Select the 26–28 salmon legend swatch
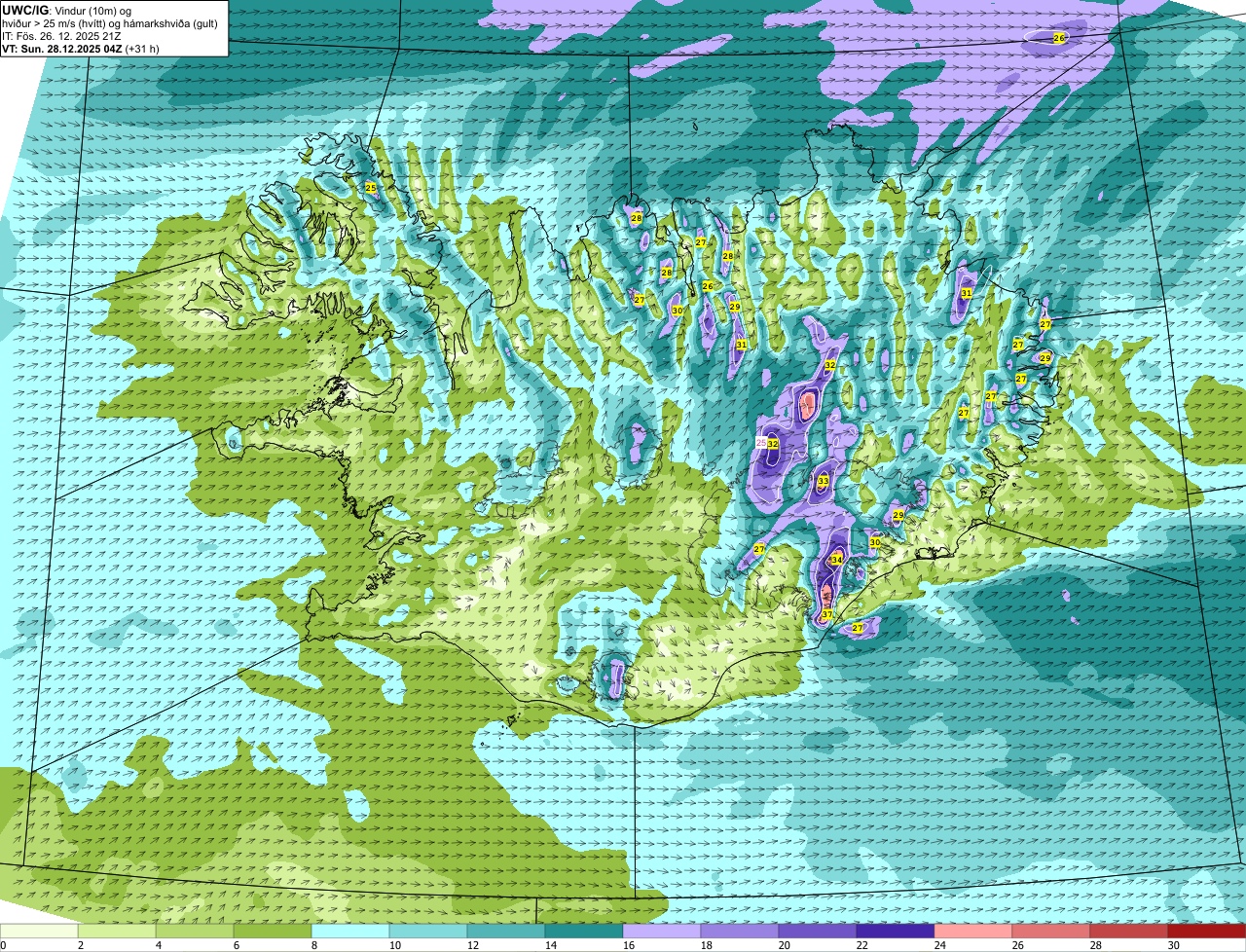This screenshot has width=1246, height=952. coord(1051,931)
